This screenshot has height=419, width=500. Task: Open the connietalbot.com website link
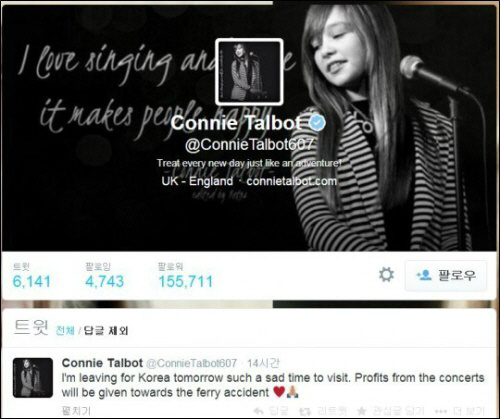pyautogui.click(x=292, y=181)
